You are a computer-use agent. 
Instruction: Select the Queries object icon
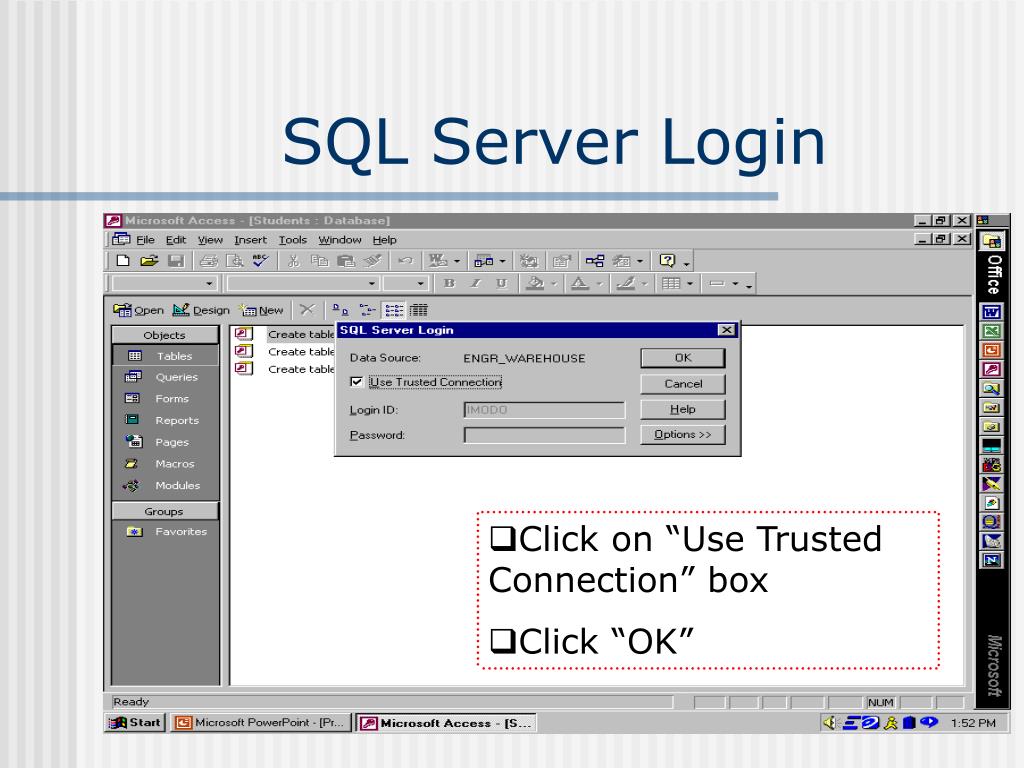click(x=133, y=377)
